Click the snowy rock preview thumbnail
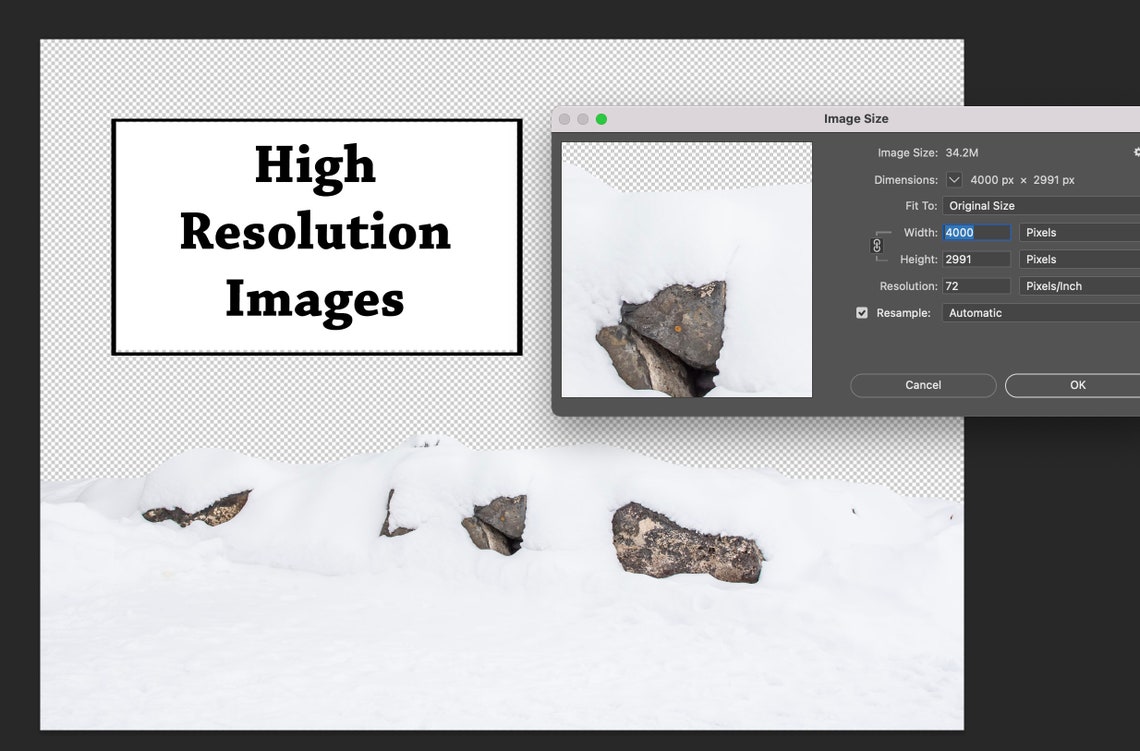The width and height of the screenshot is (1140, 751). click(686, 270)
